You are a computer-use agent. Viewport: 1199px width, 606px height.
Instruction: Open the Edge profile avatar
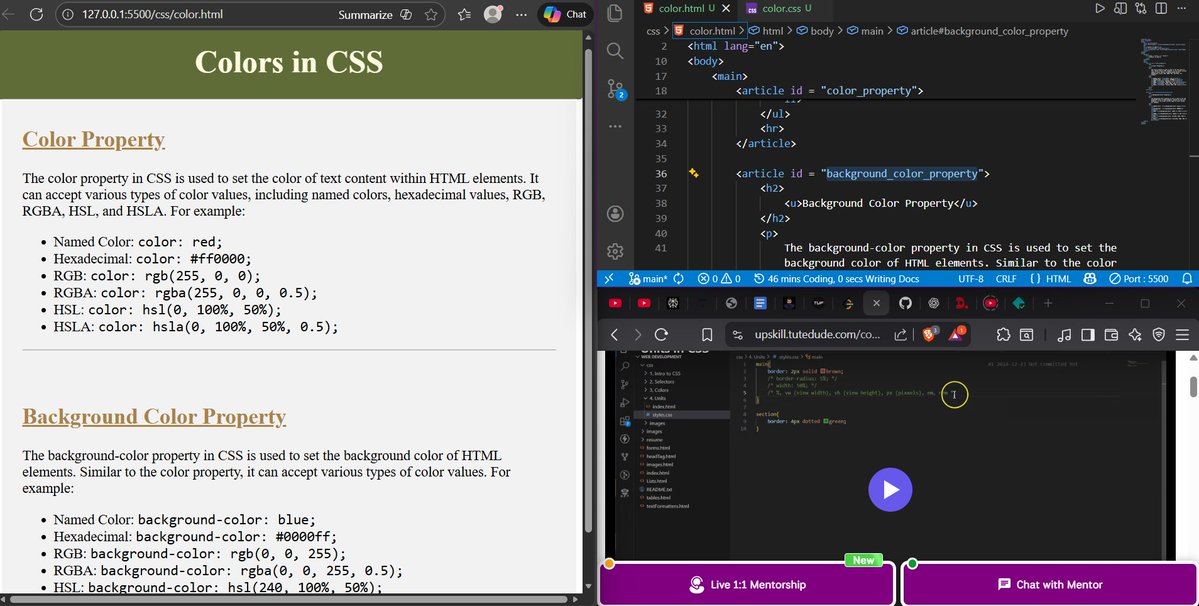coord(493,14)
